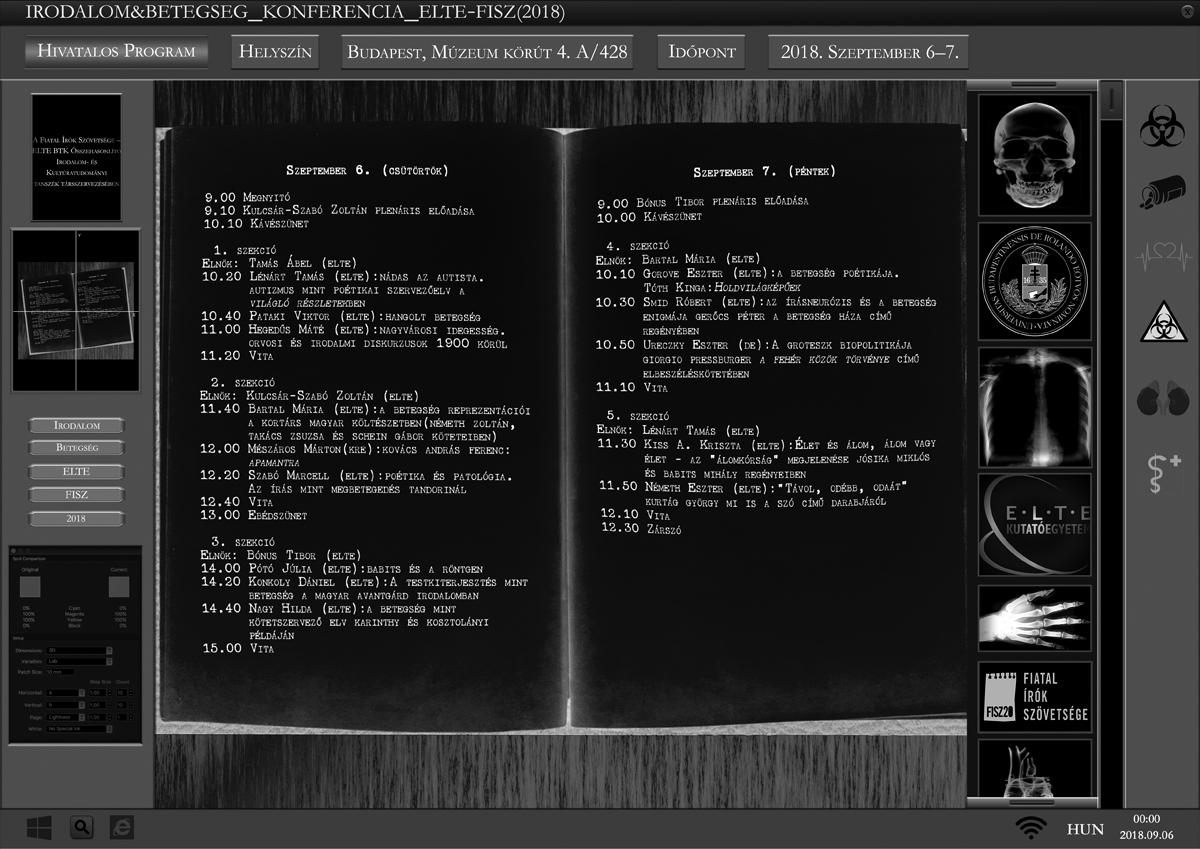Open the Fiatal Írók Szövetsége poster thumbnail
The height and width of the screenshot is (849, 1200).
76,158
